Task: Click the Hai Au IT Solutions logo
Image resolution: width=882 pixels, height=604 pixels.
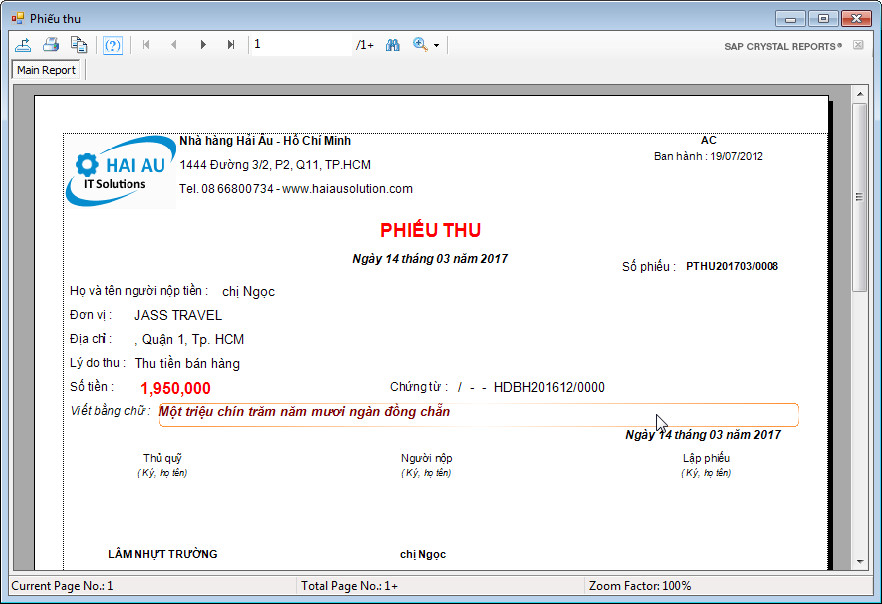Action: coord(120,172)
